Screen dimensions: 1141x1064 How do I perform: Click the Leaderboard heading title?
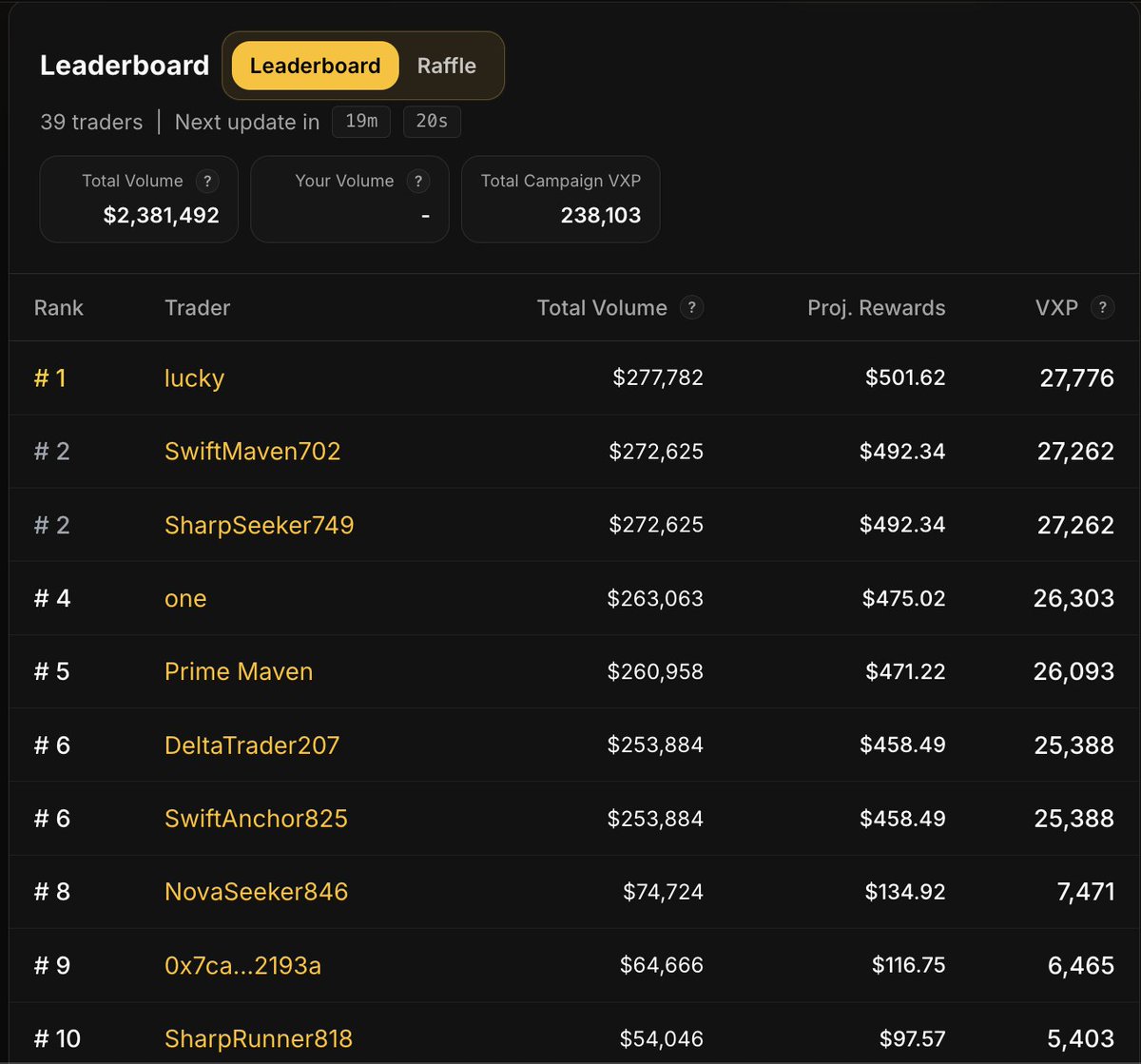[x=125, y=66]
